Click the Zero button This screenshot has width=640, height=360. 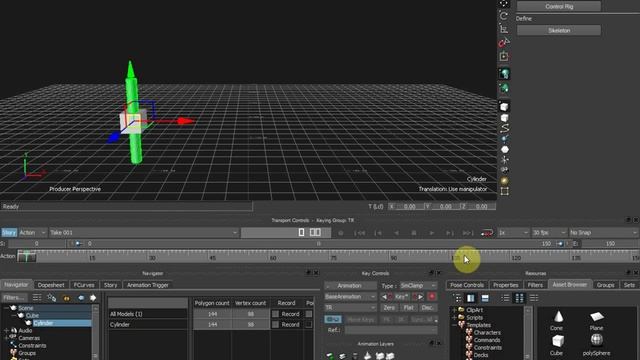[389, 307]
